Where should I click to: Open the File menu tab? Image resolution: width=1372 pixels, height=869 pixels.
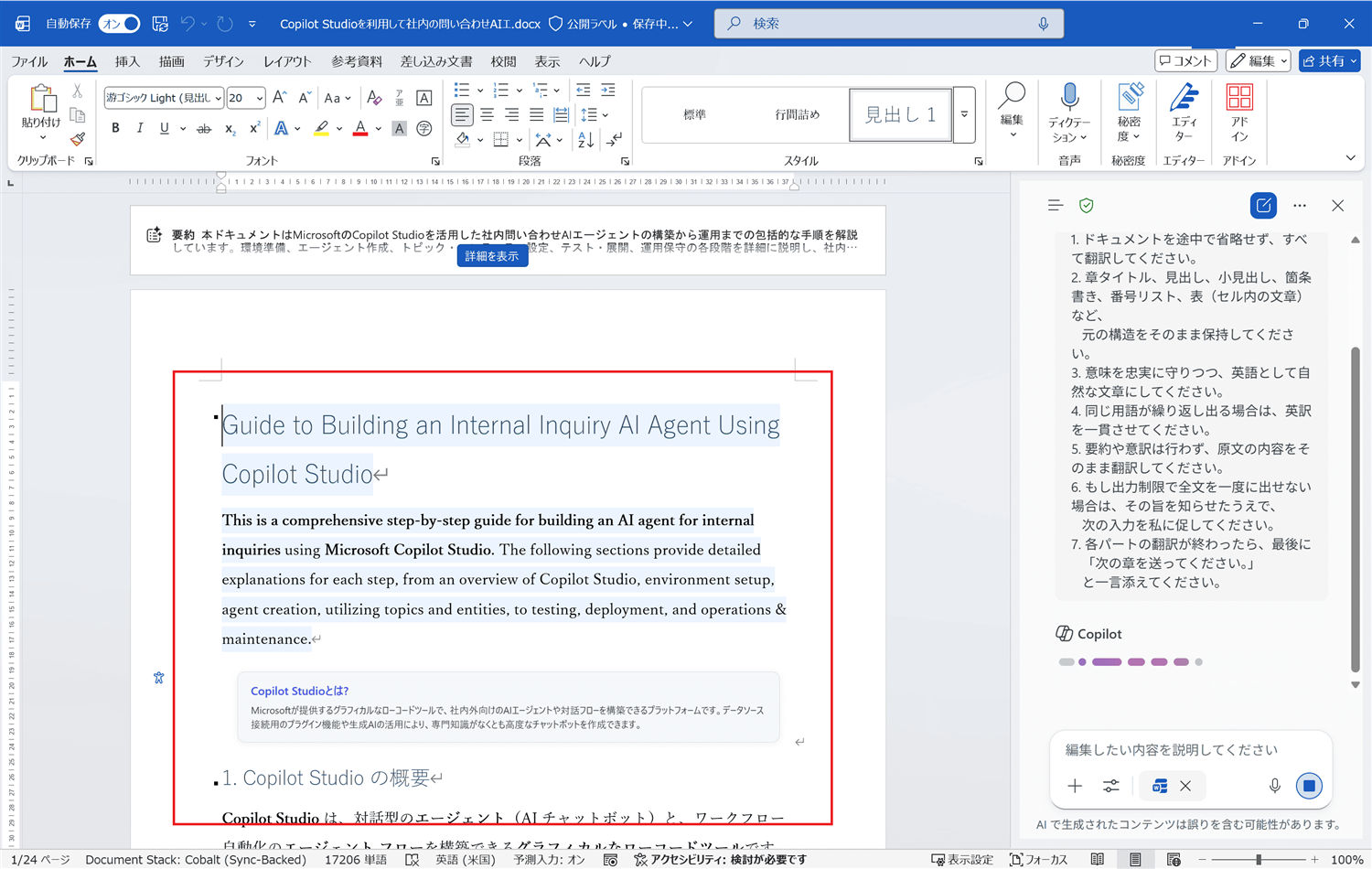[29, 61]
